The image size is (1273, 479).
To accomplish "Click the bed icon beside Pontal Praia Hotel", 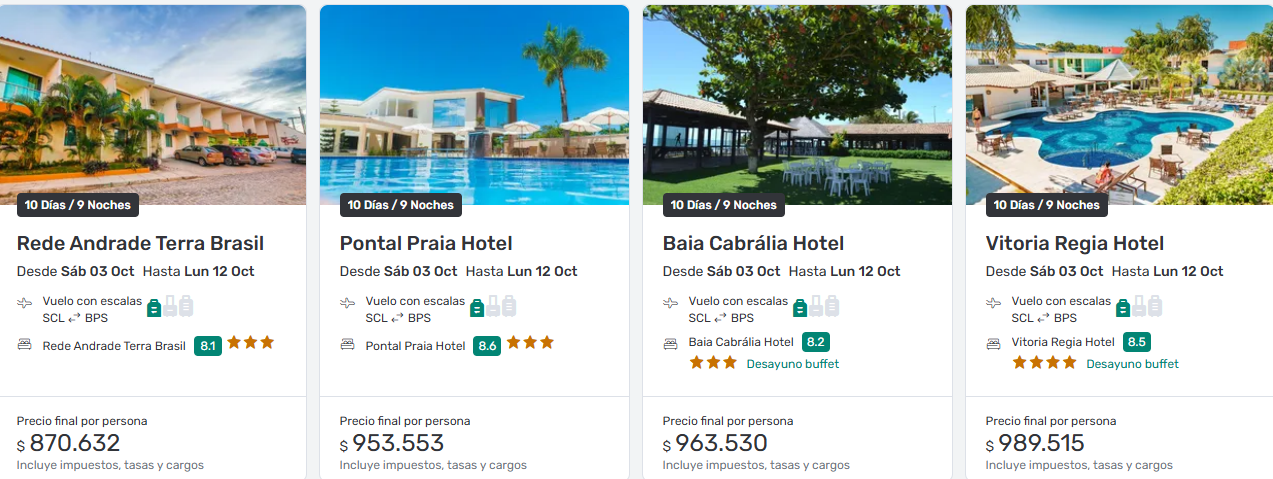I will coord(348,345).
